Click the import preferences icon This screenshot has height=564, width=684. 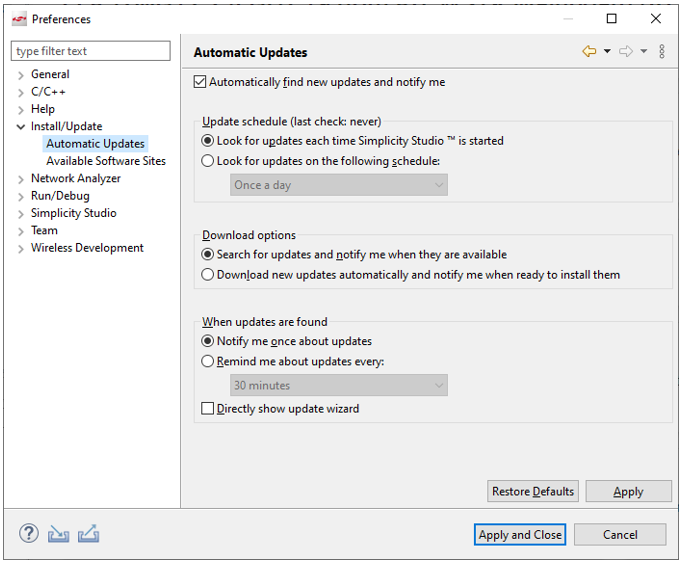coord(58,533)
